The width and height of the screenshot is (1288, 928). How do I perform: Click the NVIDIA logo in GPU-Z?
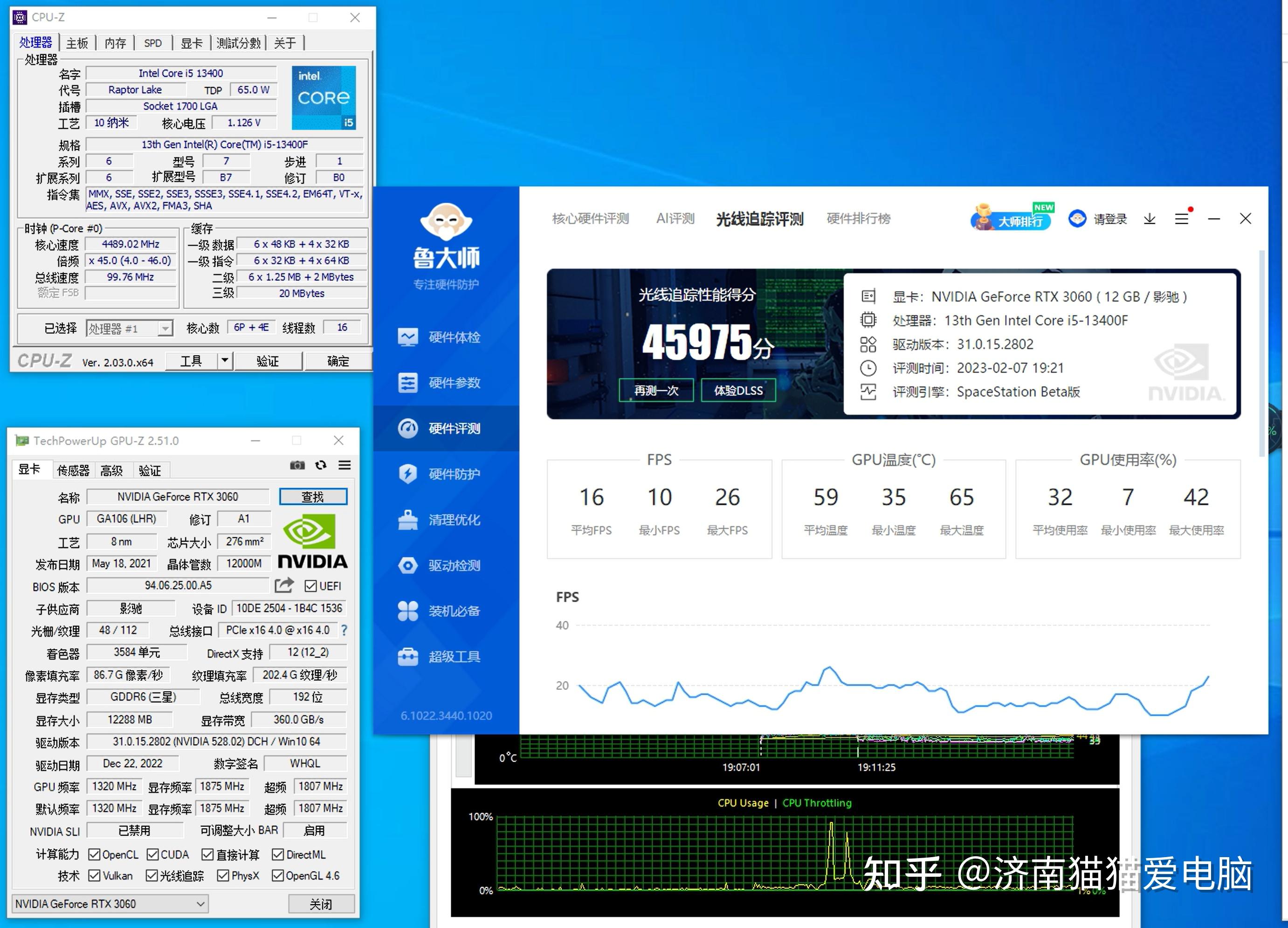pyautogui.click(x=313, y=542)
